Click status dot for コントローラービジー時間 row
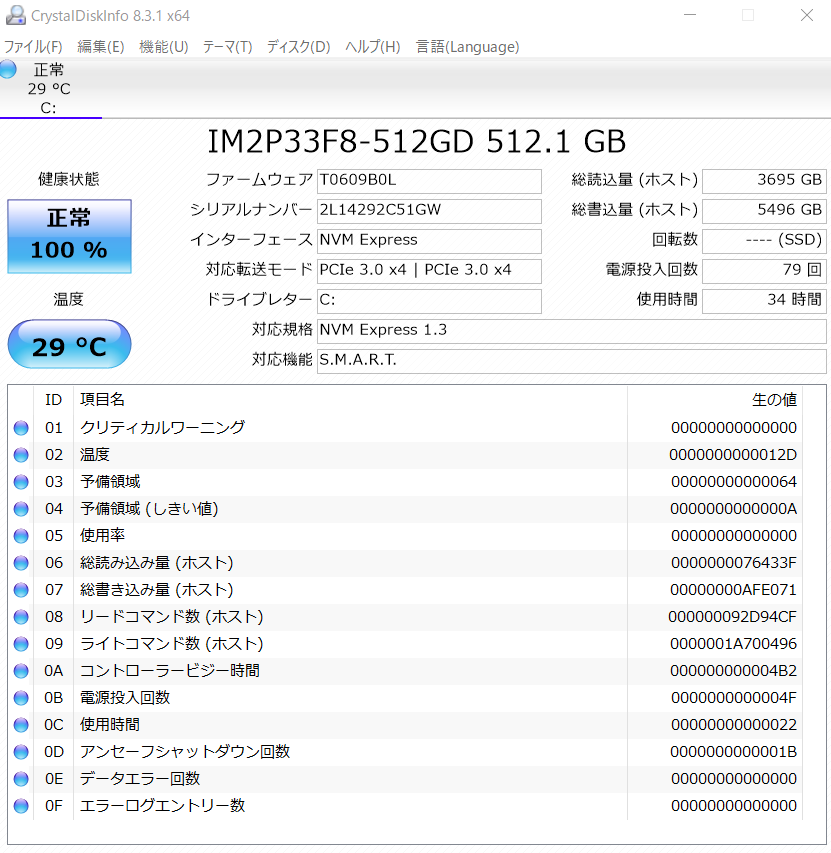Screen dimensions: 831x853 pyautogui.click(x=21, y=671)
